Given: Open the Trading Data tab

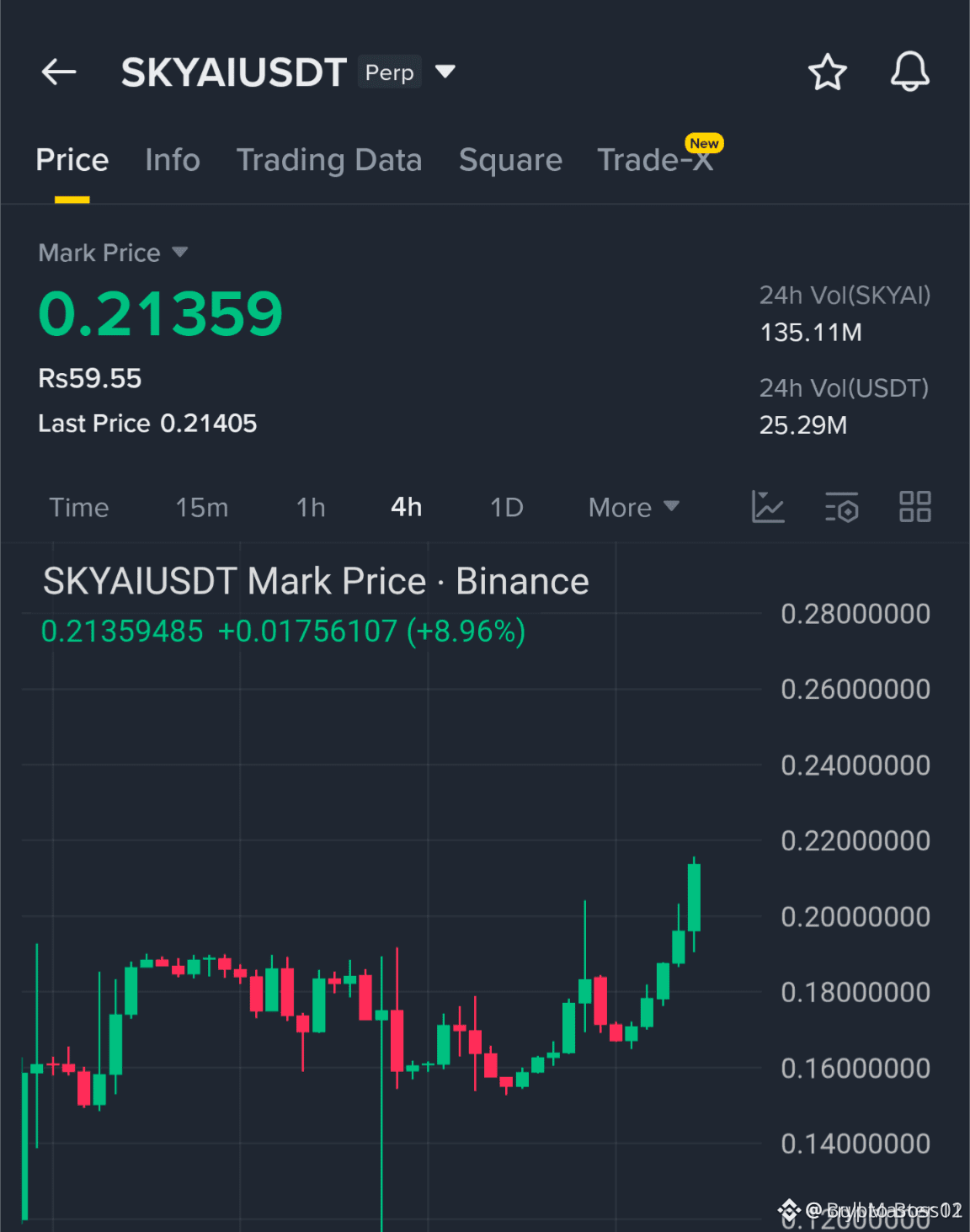Looking at the screenshot, I should coord(329,160).
